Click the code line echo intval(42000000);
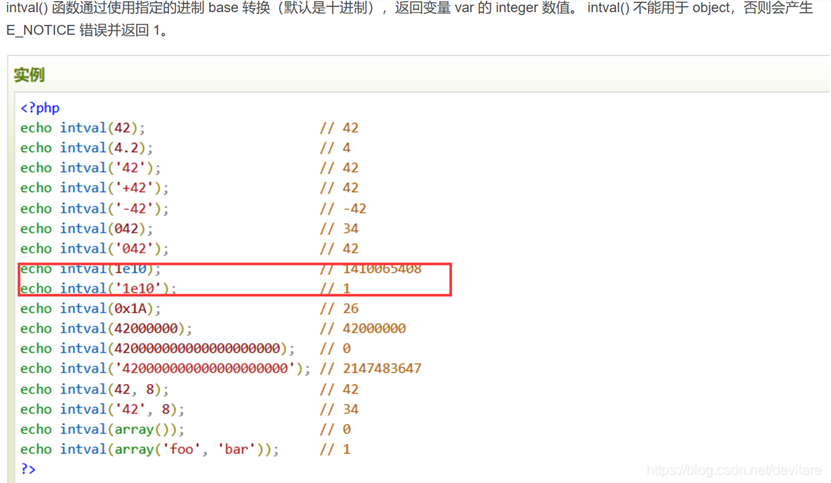Viewport: 831px width, 483px height. coord(106,328)
